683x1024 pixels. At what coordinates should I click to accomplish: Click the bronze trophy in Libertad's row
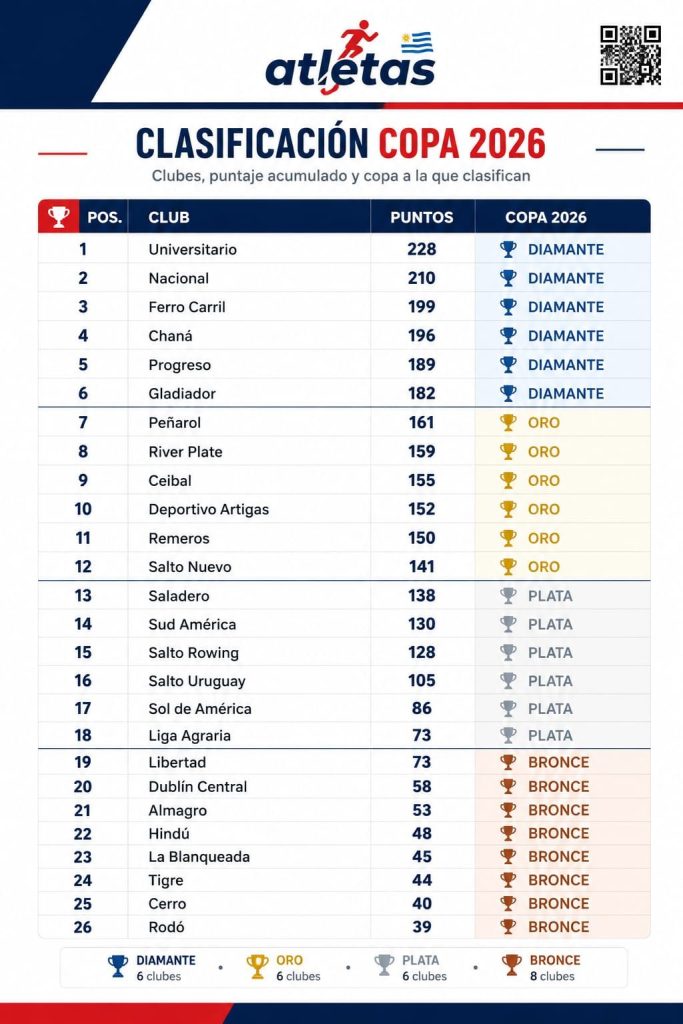tap(508, 762)
